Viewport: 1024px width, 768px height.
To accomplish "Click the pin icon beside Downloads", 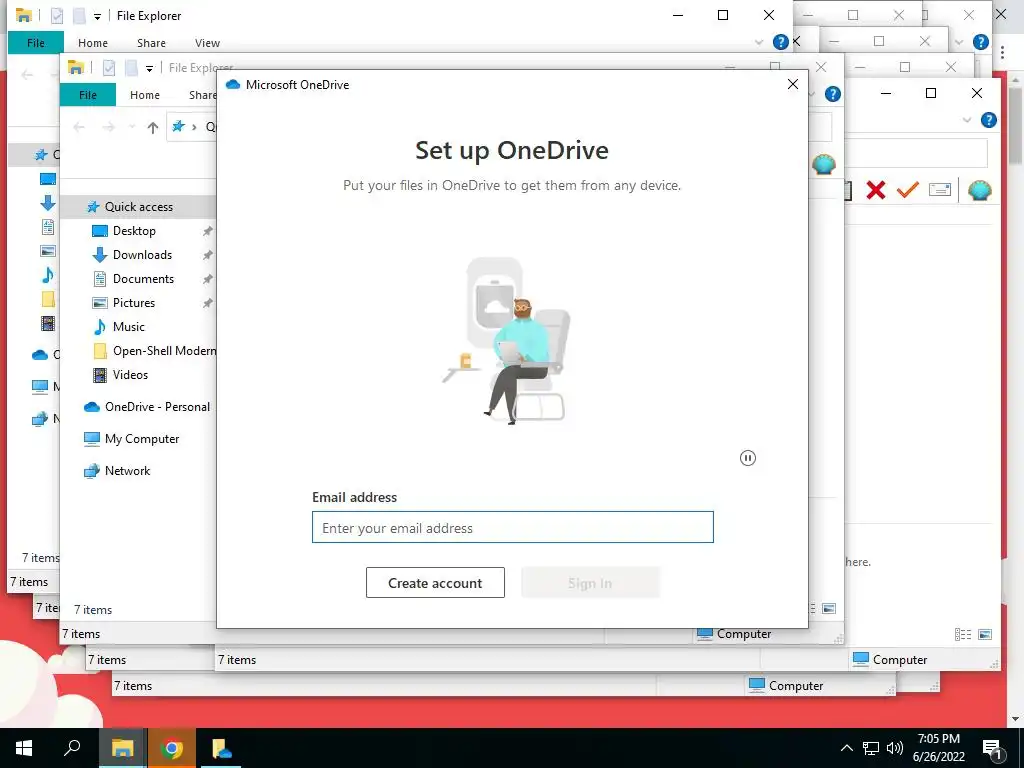I will coord(207,255).
